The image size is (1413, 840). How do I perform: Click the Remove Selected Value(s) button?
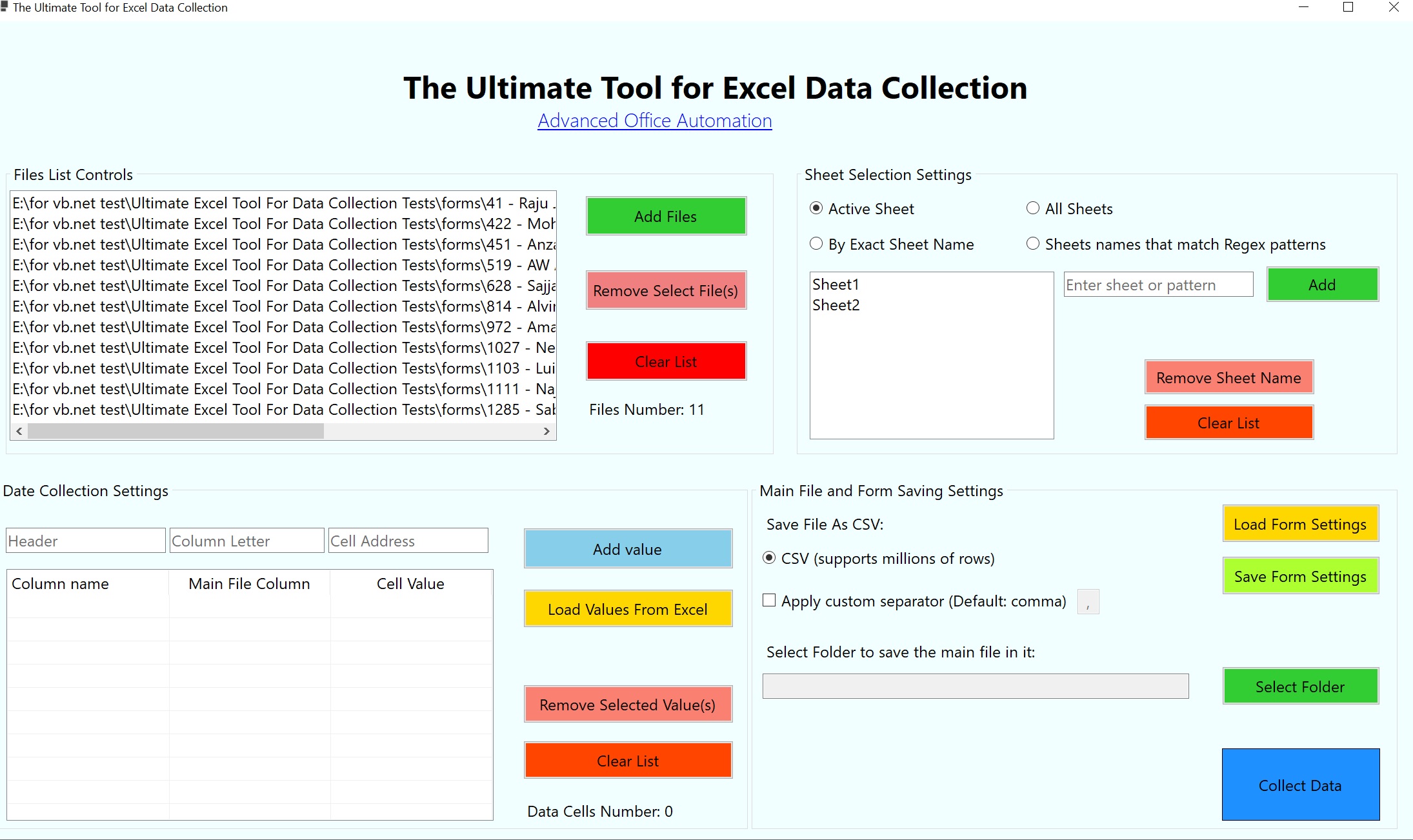coord(627,705)
